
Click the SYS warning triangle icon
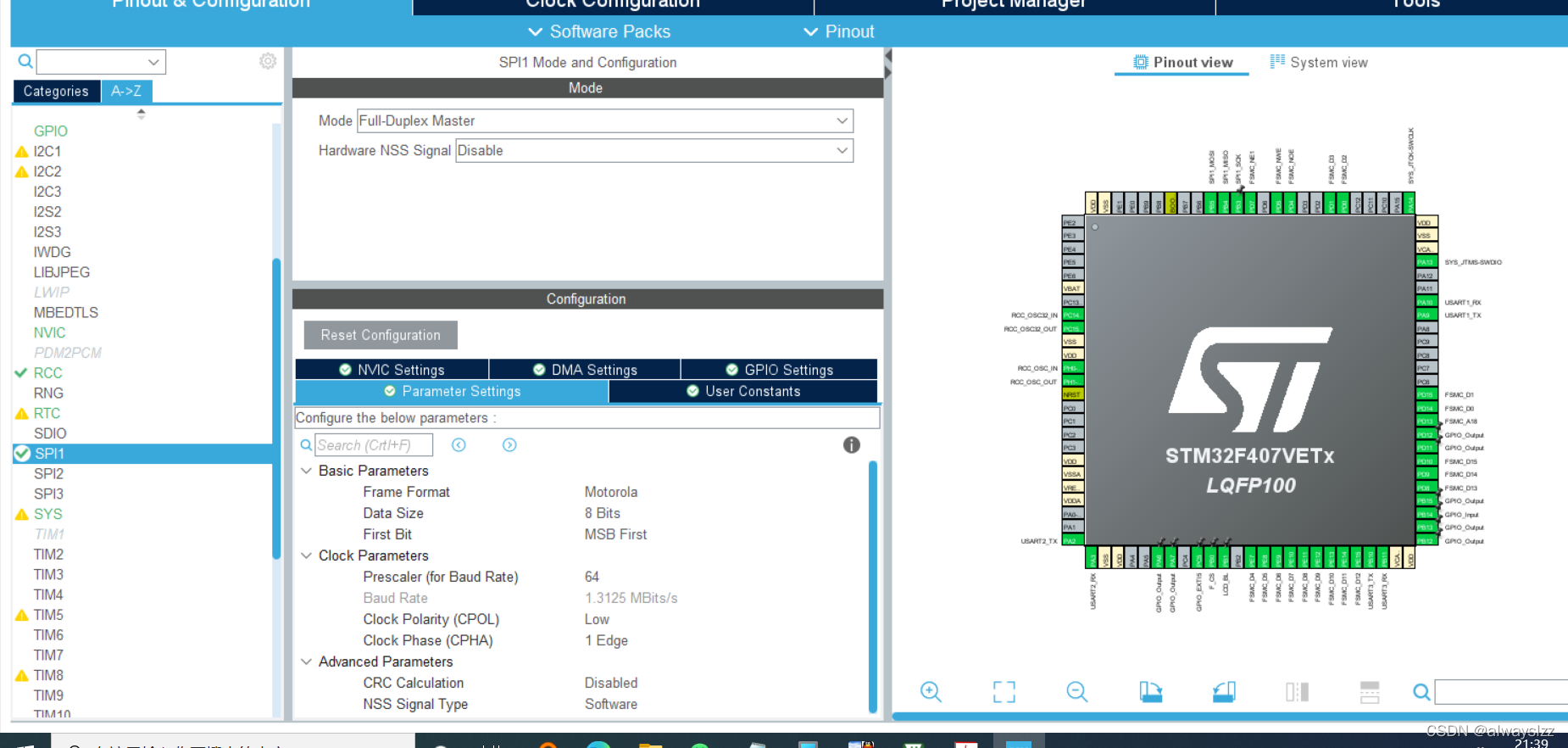coord(22,515)
